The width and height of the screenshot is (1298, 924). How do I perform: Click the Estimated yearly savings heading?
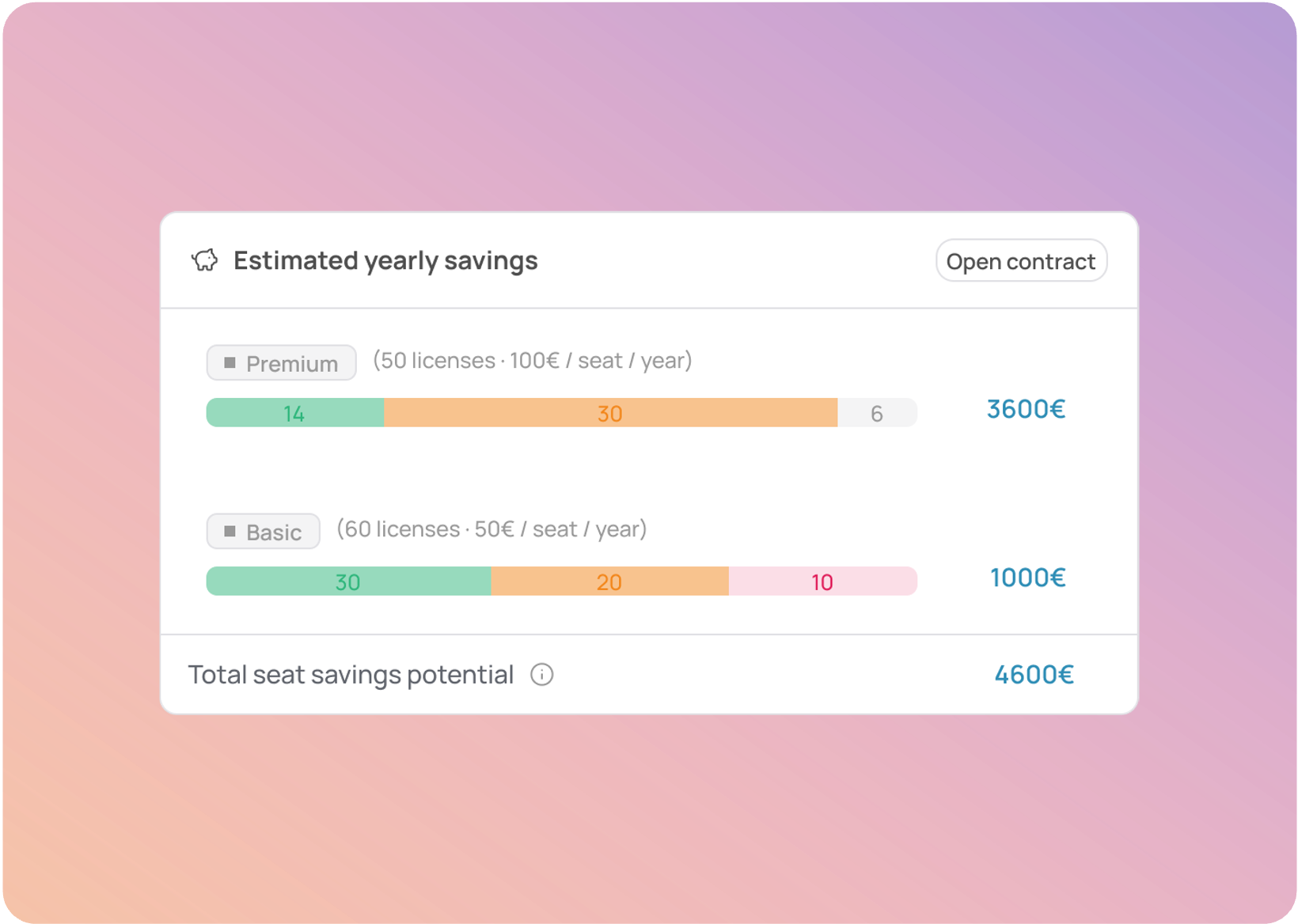pyautogui.click(x=385, y=260)
